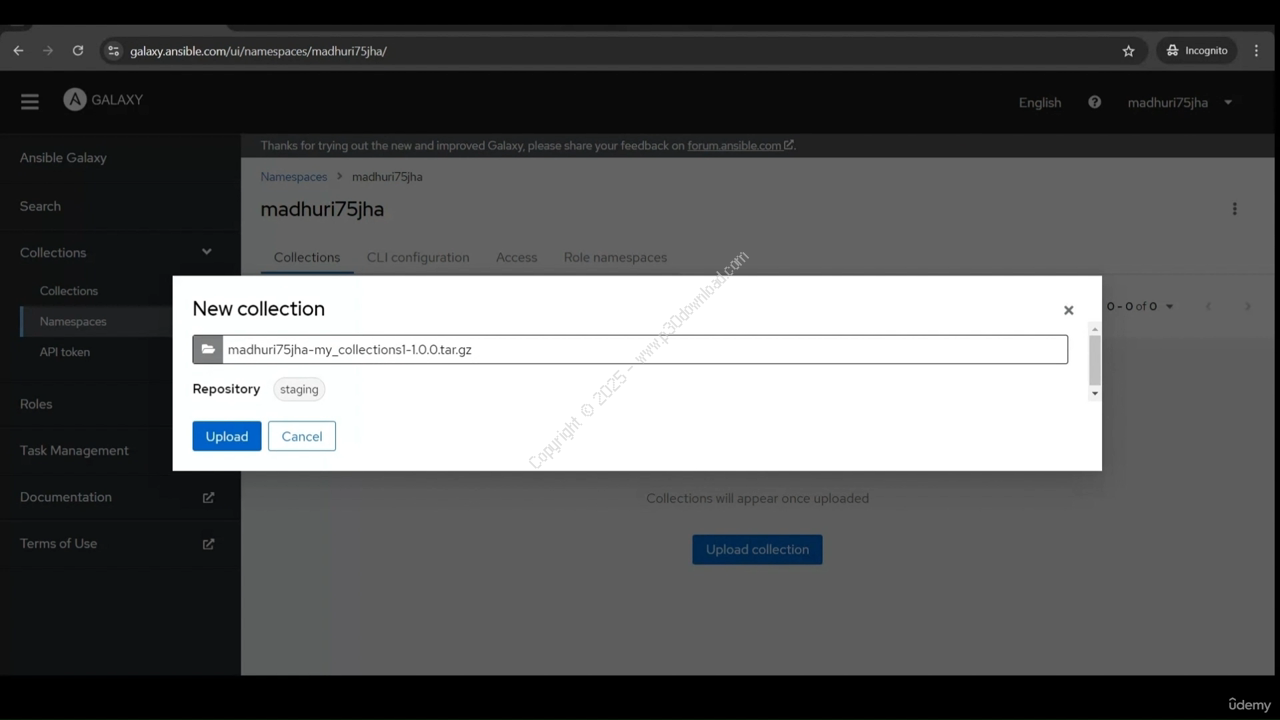The height and width of the screenshot is (720, 1280).
Task: Switch to the Collections tab
Action: coord(307,258)
